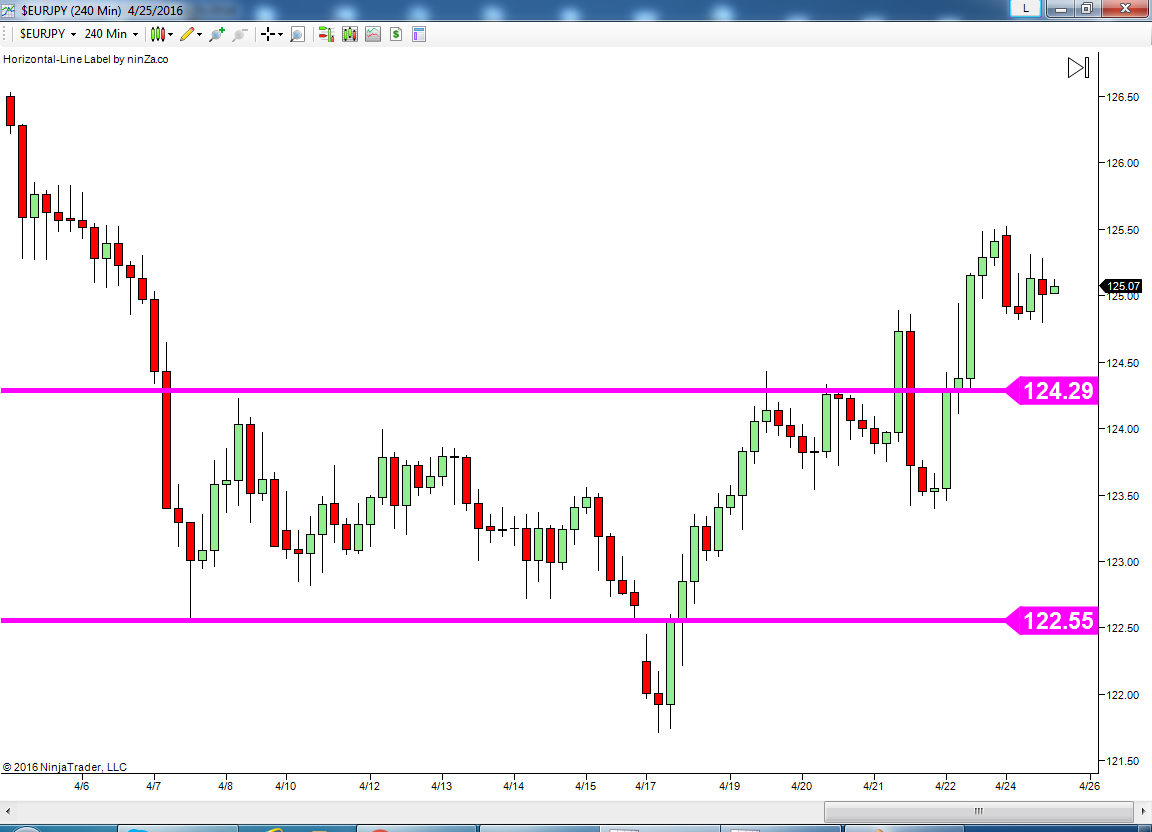This screenshot has height=832, width=1152.
Task: Click the chart window icon in title bar
Action: 8,10
